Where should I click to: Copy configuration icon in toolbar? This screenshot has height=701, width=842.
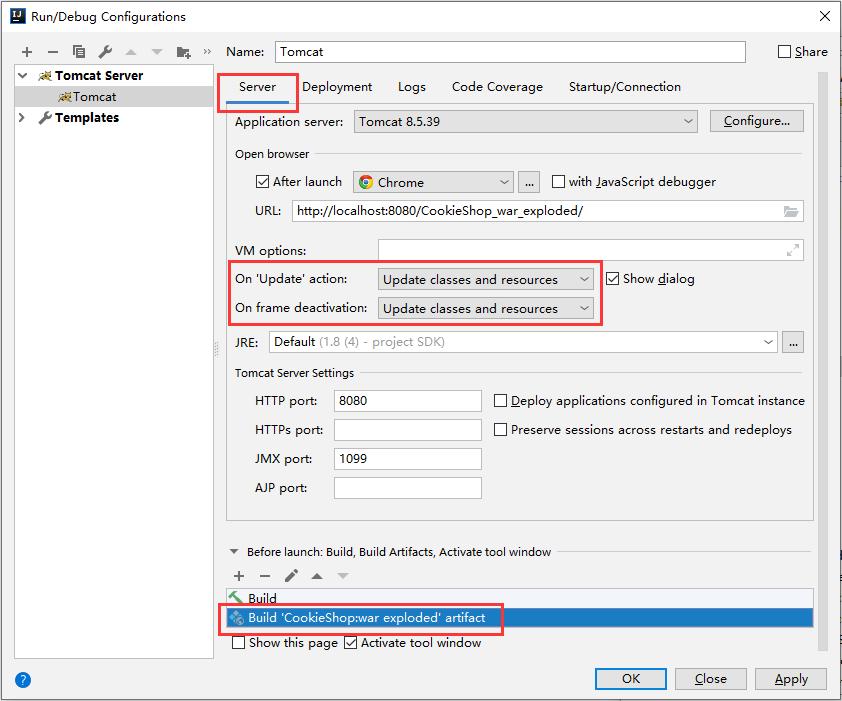pos(79,52)
